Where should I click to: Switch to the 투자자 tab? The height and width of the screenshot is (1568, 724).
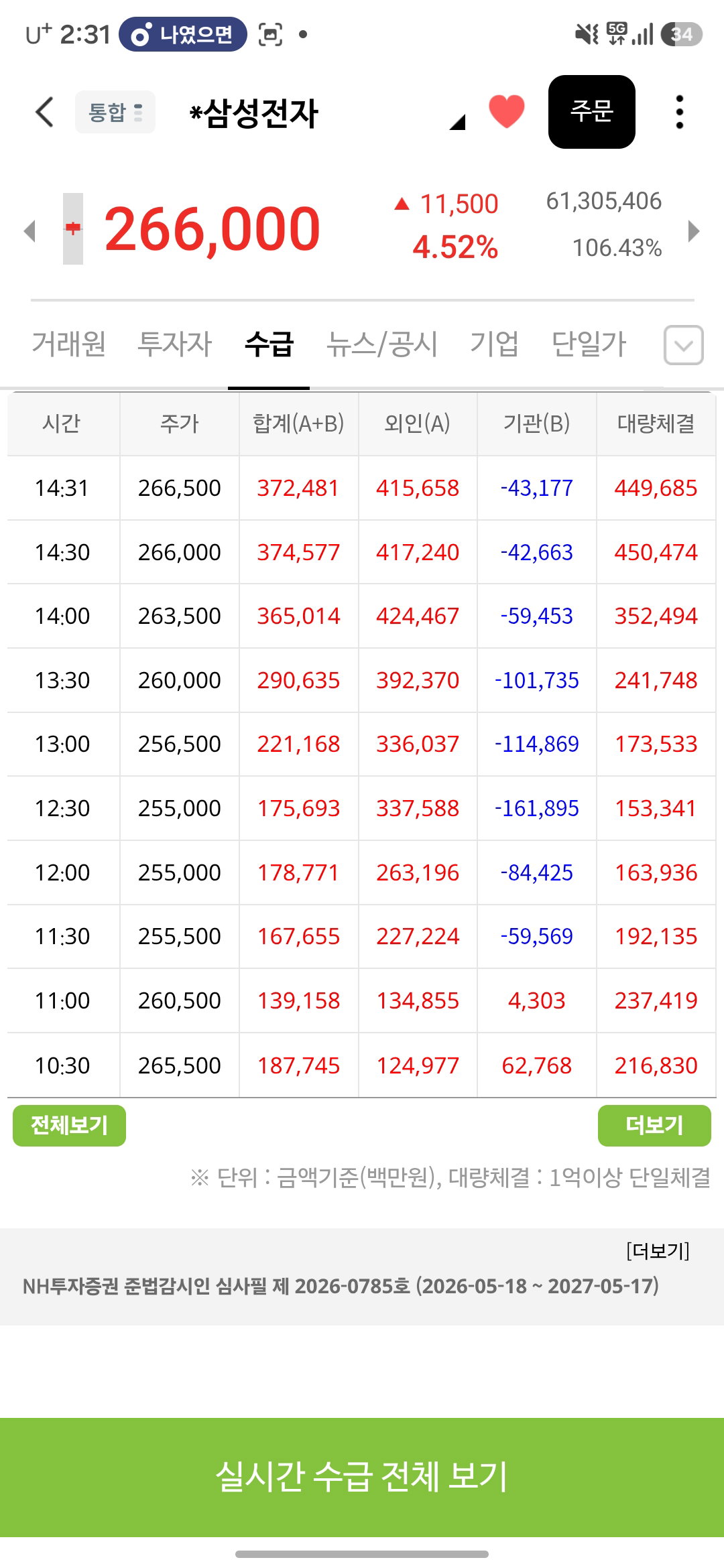(174, 344)
